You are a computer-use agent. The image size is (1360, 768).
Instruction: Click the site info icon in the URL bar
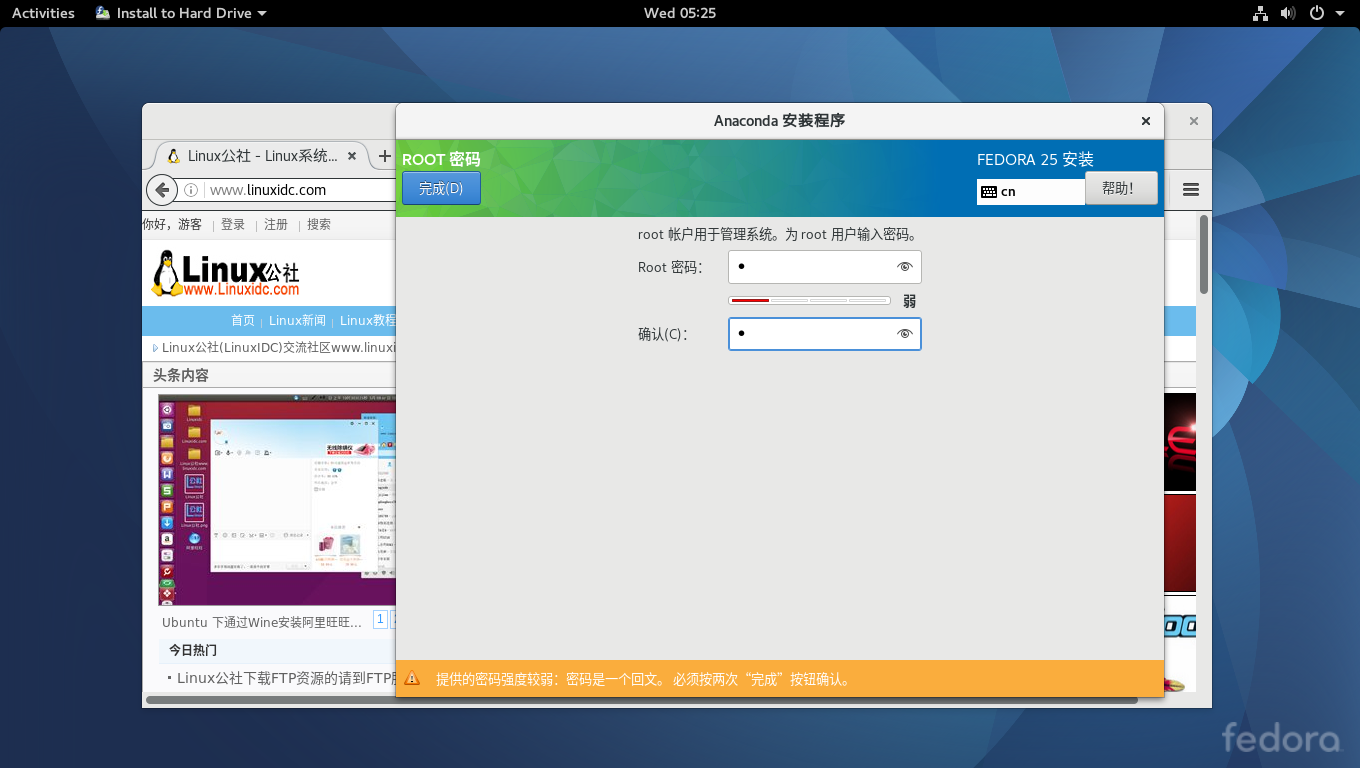coord(191,190)
